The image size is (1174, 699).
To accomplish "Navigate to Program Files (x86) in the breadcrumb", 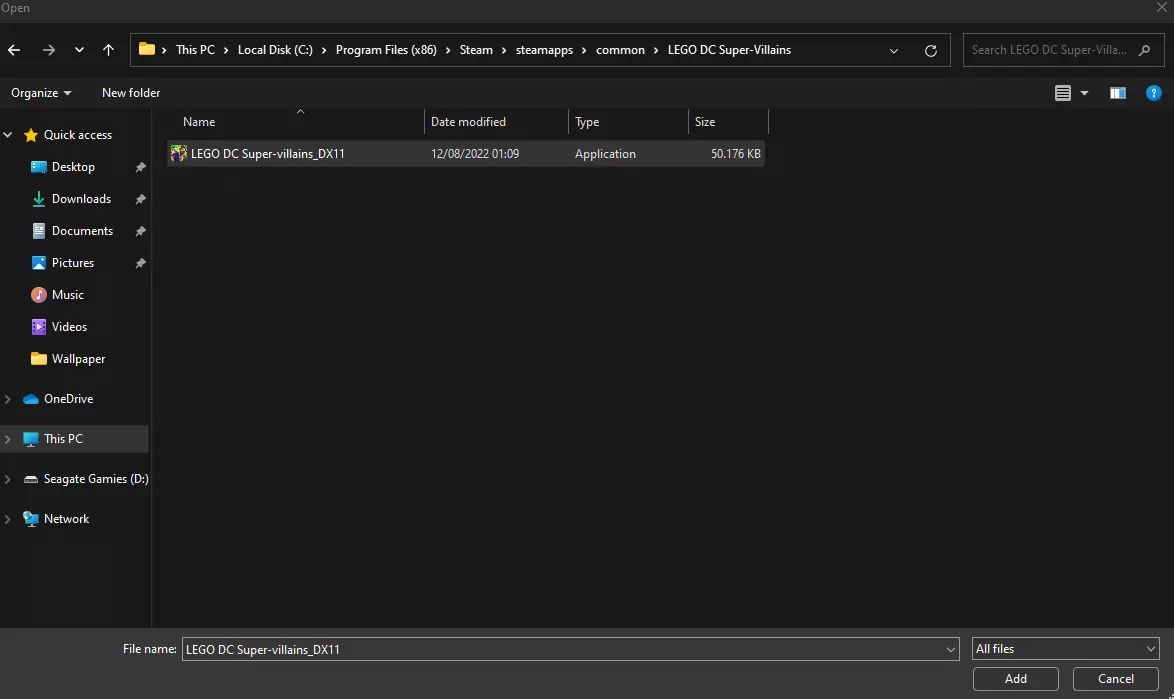I will click(x=386, y=50).
